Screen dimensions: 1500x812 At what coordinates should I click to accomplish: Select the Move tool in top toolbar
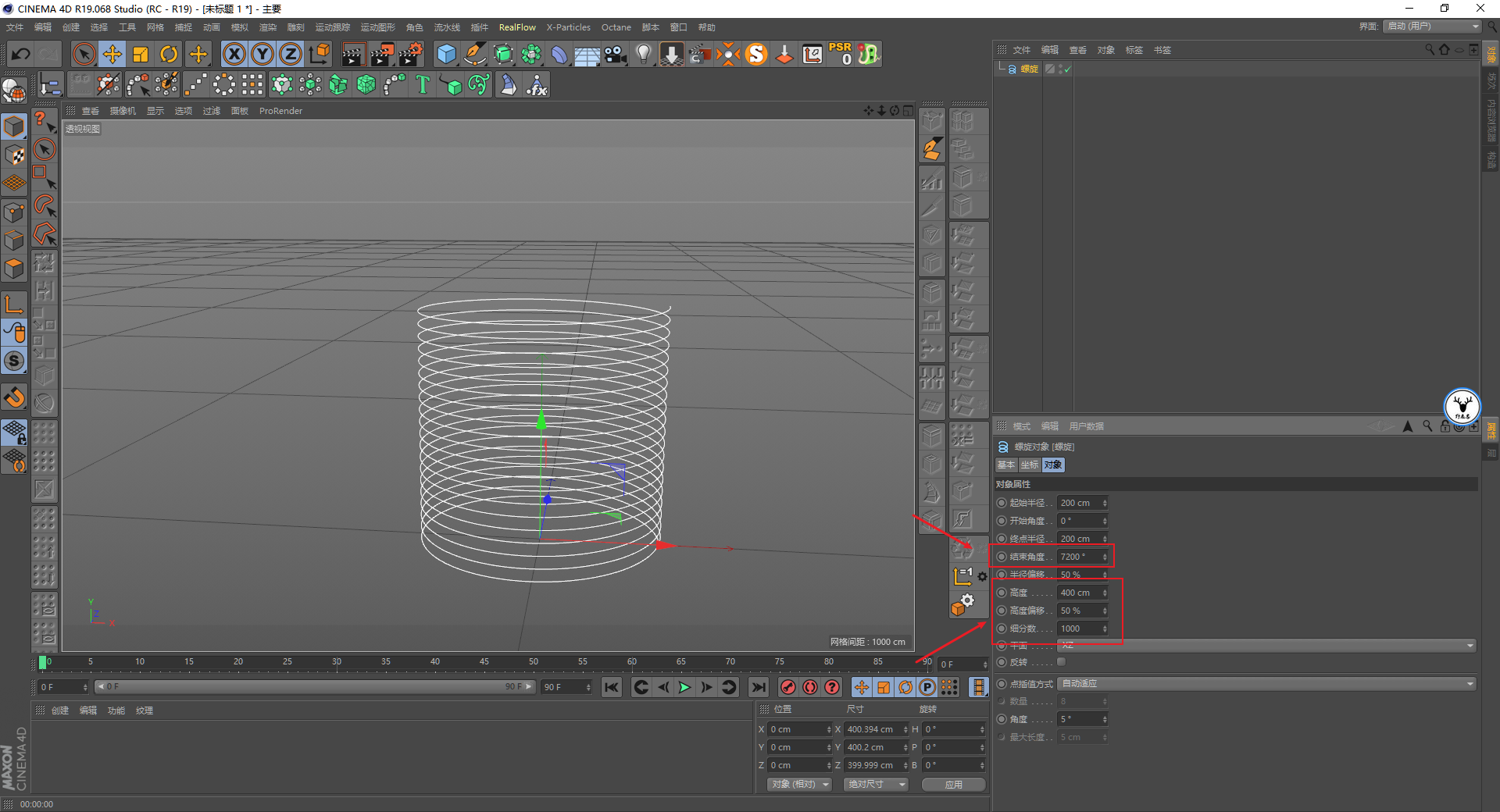(112, 54)
